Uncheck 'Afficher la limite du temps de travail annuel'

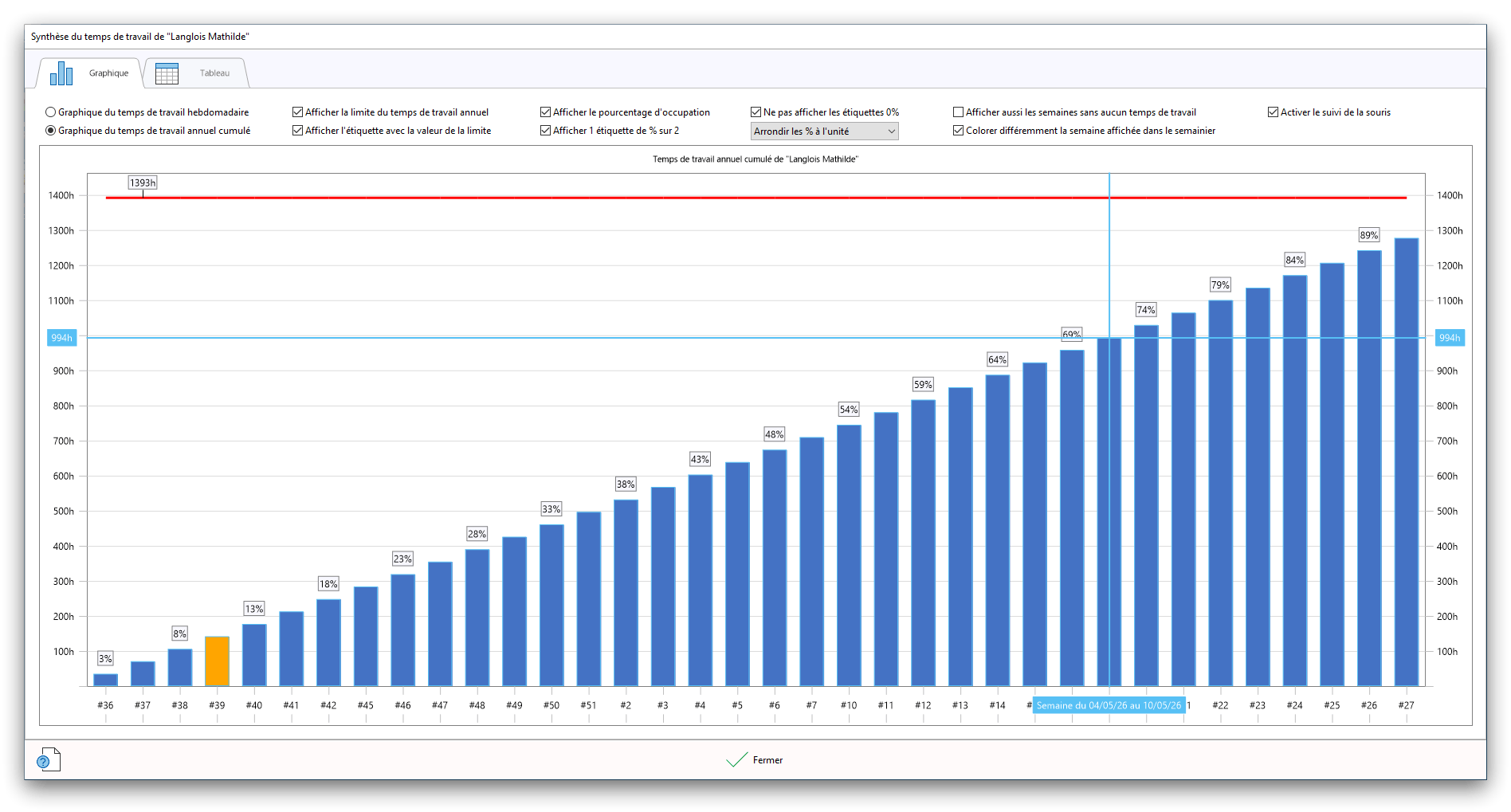point(298,112)
